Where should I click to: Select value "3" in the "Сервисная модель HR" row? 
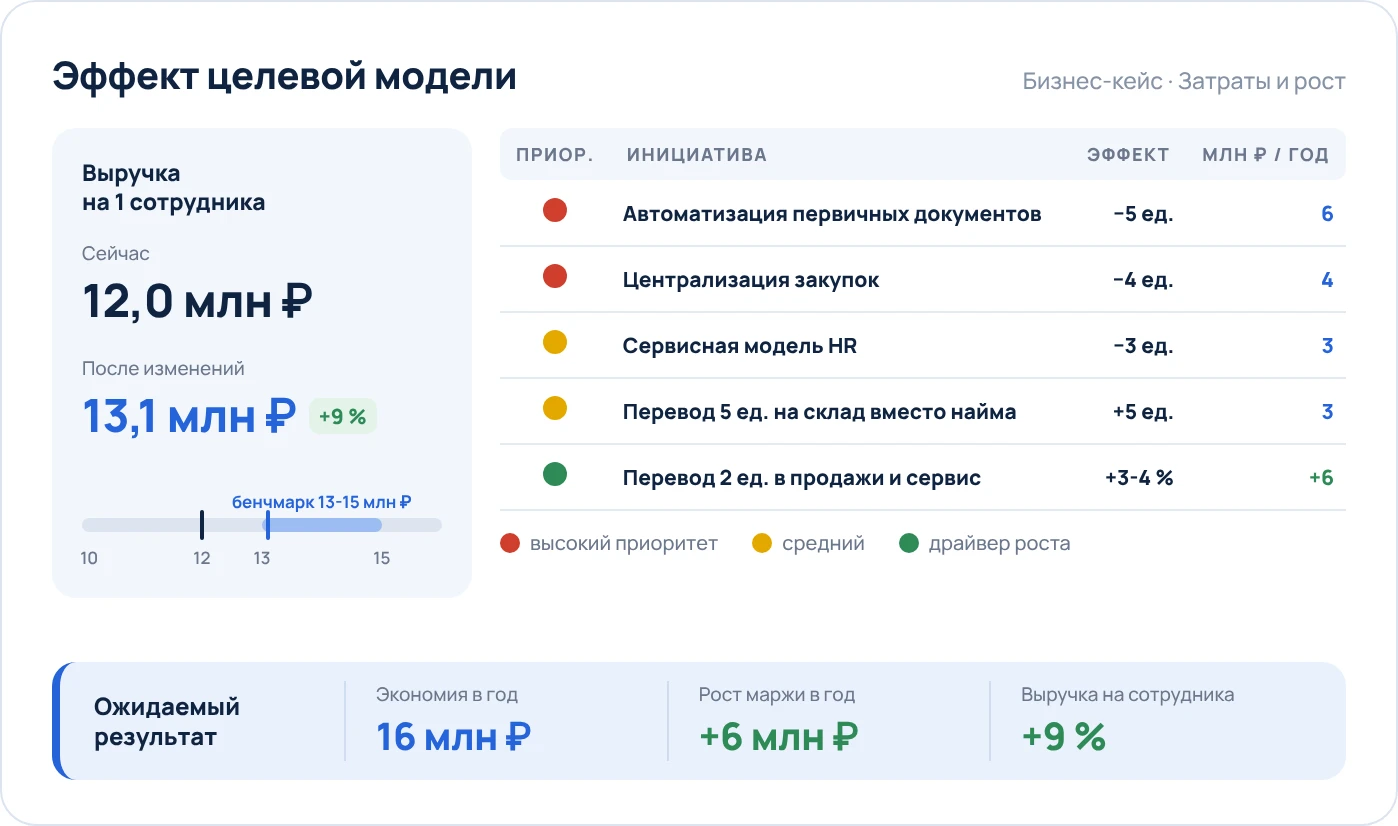(1327, 346)
